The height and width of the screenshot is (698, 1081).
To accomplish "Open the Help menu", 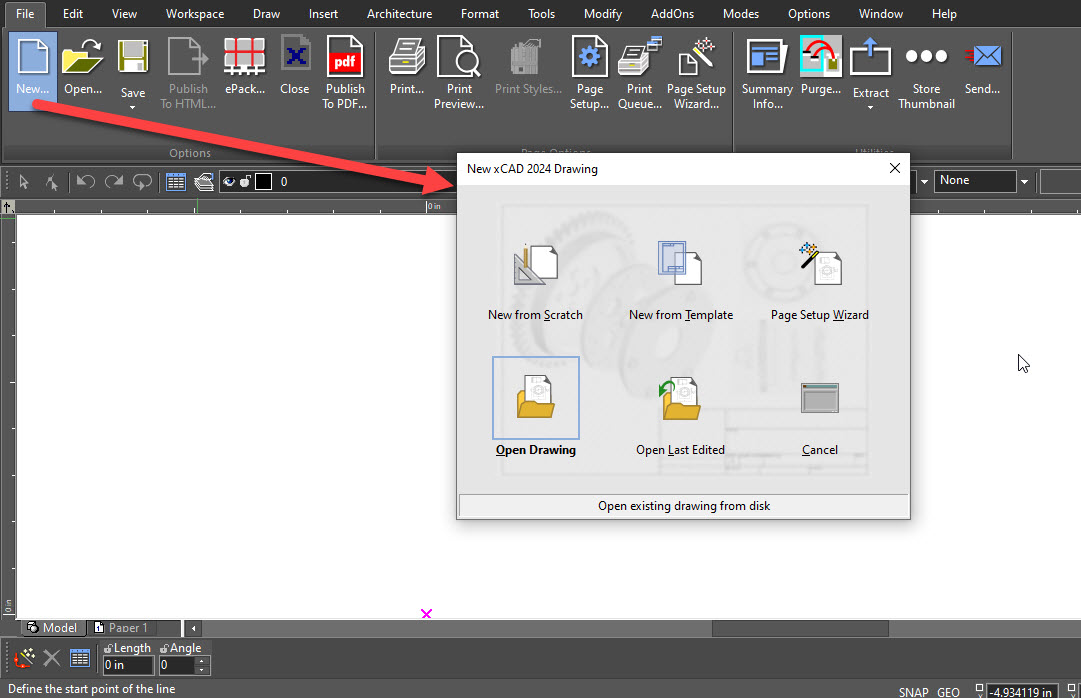I will click(944, 14).
